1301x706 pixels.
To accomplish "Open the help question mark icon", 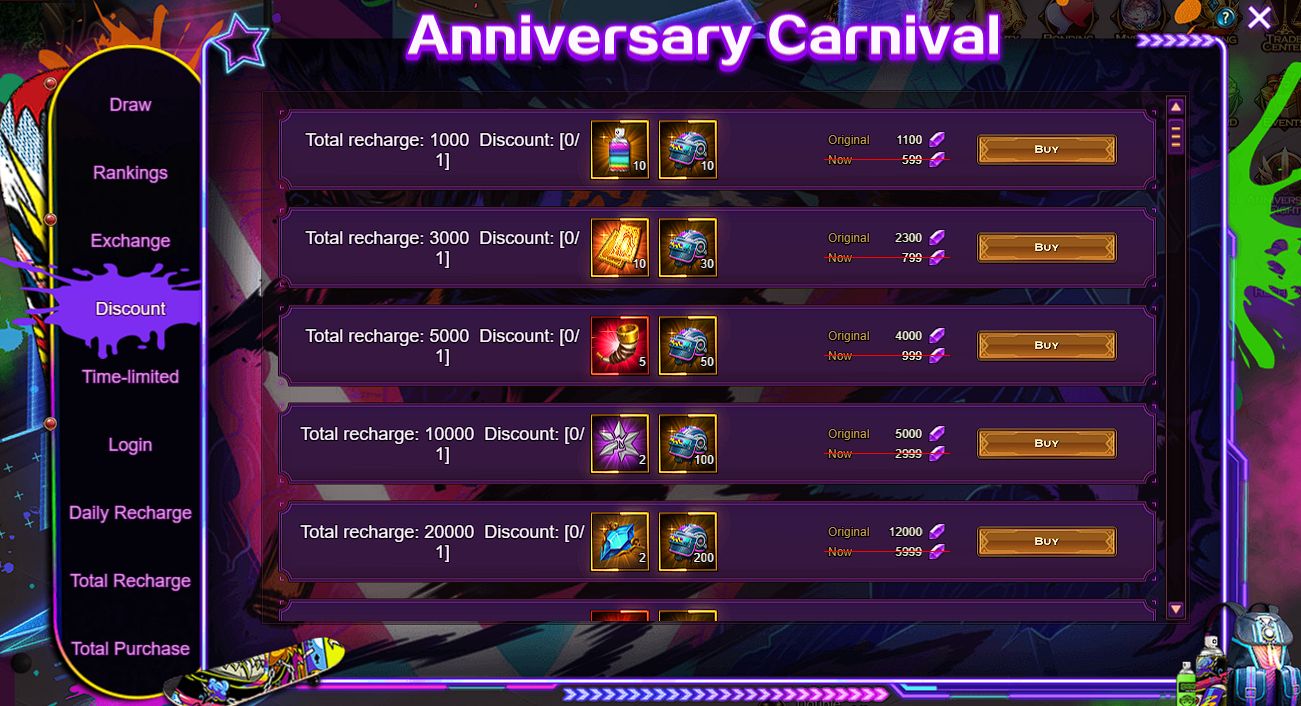I will [x=1225, y=17].
